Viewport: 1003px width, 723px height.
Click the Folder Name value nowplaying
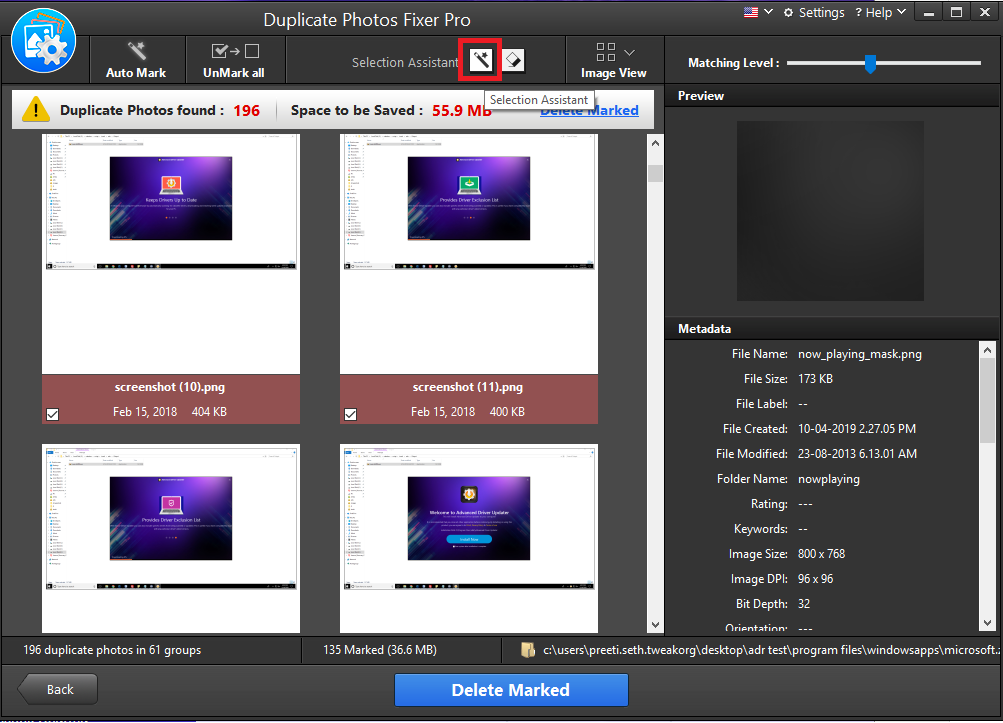[x=829, y=479]
